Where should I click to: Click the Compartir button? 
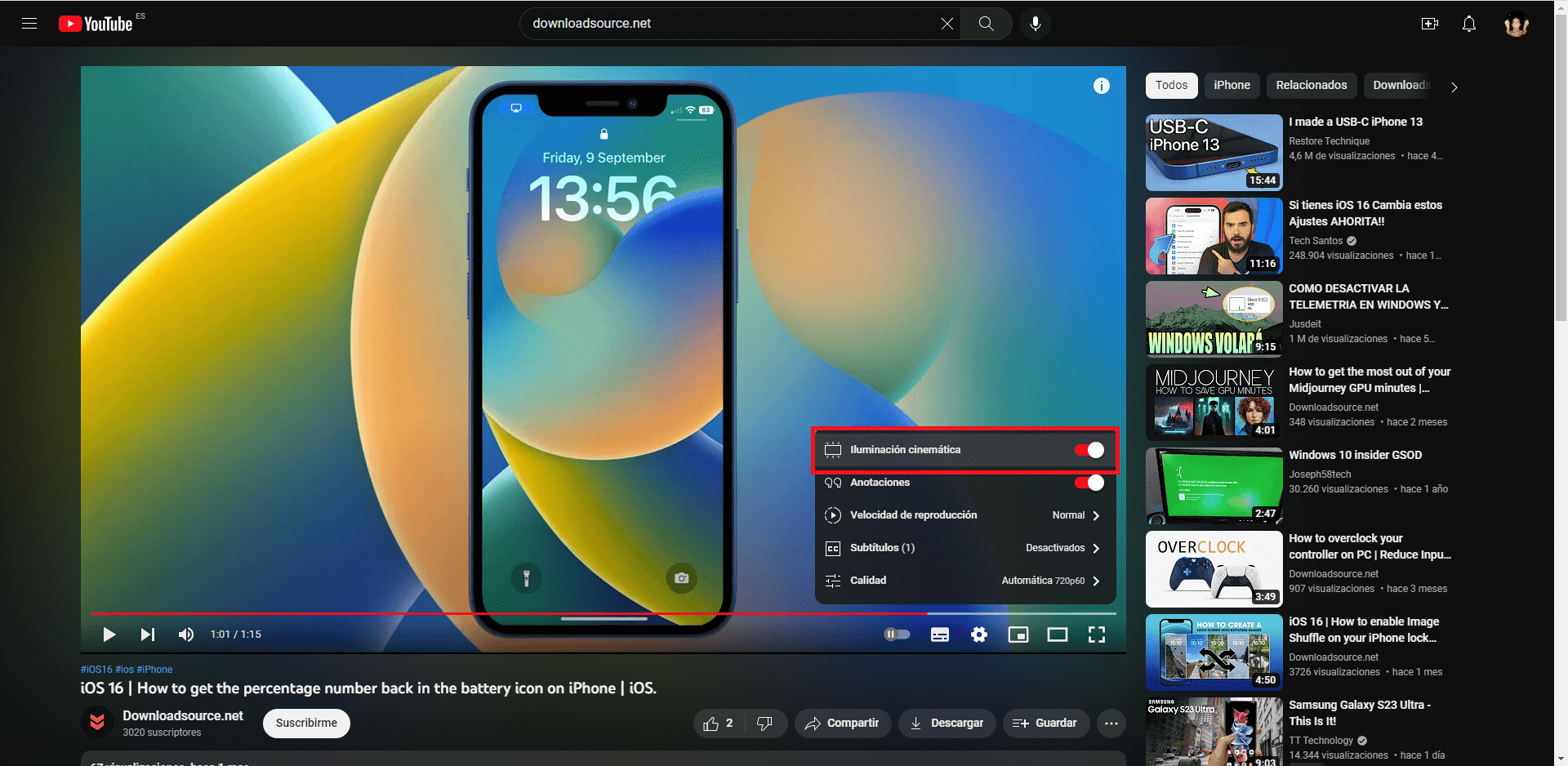[842, 724]
